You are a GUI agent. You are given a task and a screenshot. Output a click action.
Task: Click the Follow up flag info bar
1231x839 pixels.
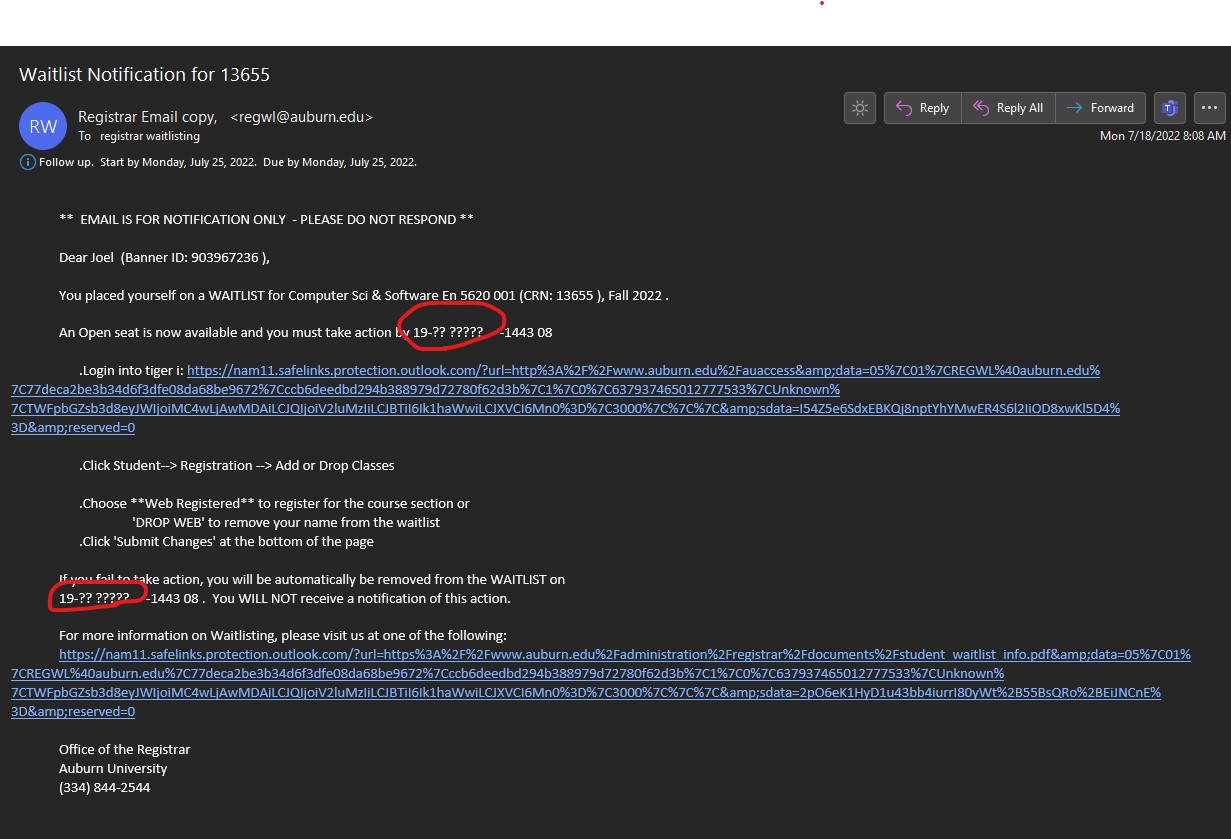[228, 162]
